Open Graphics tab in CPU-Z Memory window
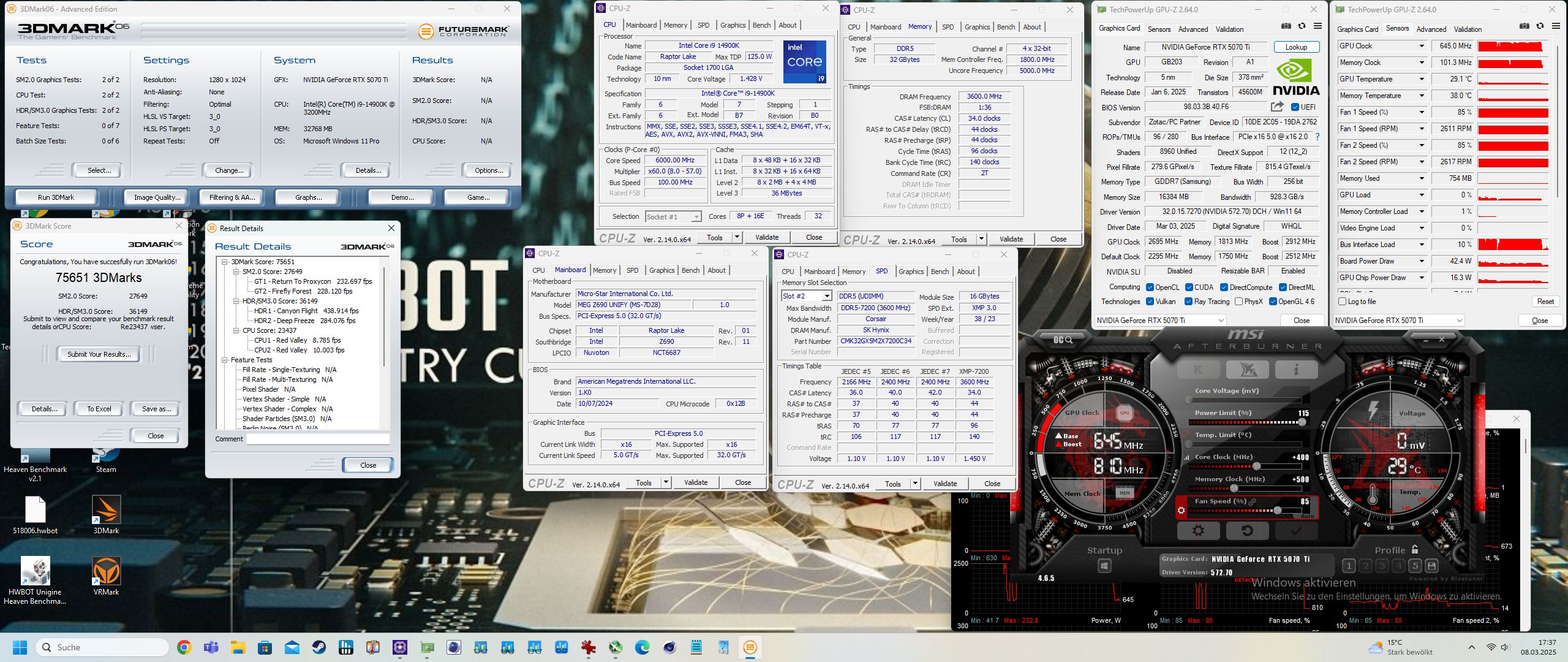The width and height of the screenshot is (1568, 662). (977, 27)
